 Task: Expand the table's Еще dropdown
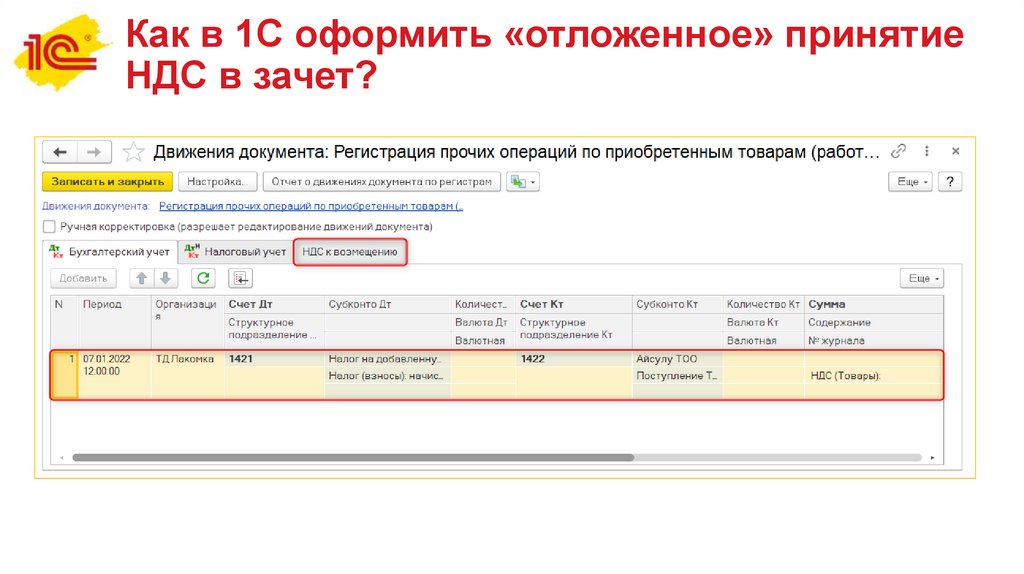(921, 278)
